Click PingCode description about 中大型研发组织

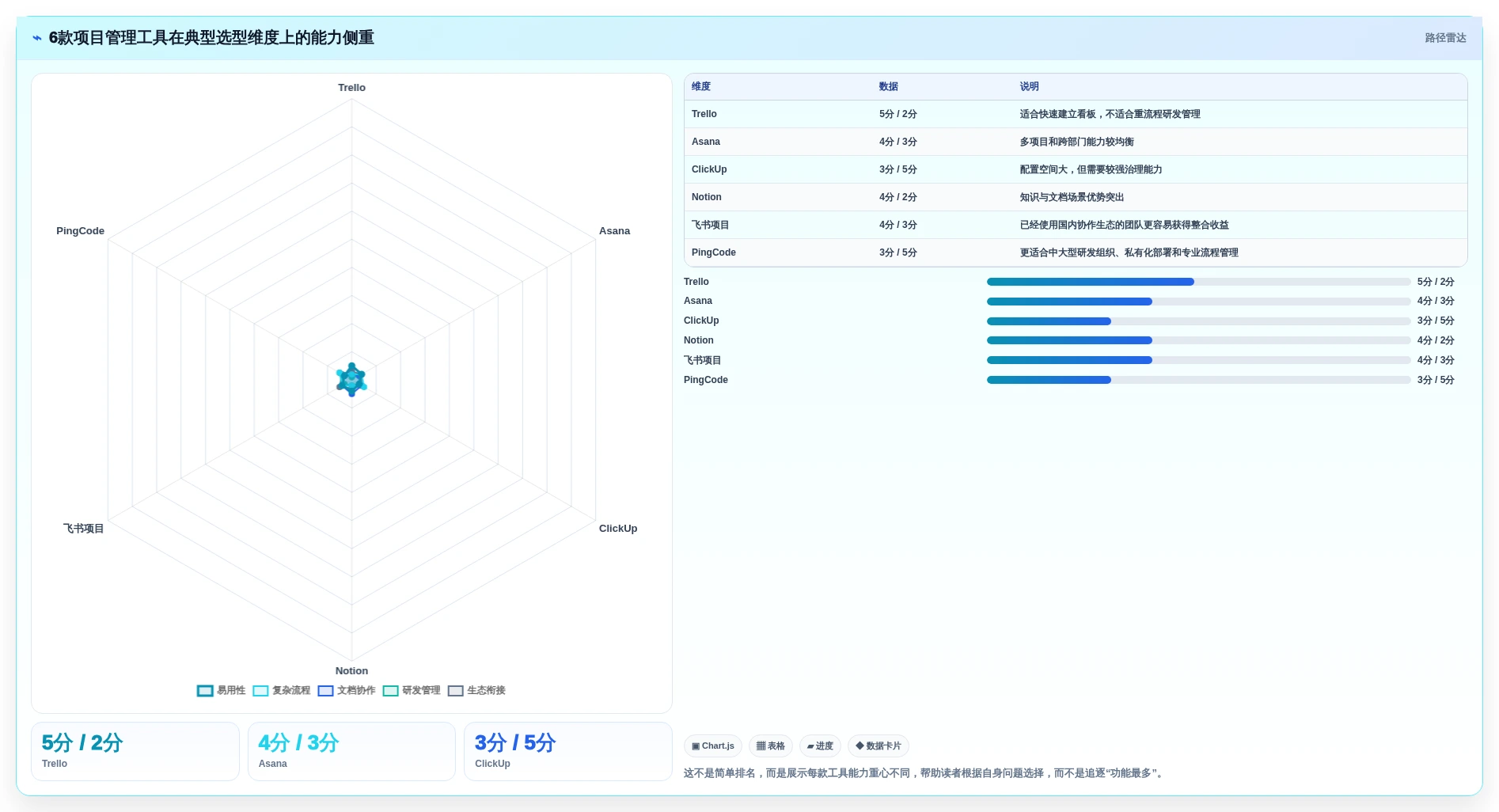(x=1129, y=252)
